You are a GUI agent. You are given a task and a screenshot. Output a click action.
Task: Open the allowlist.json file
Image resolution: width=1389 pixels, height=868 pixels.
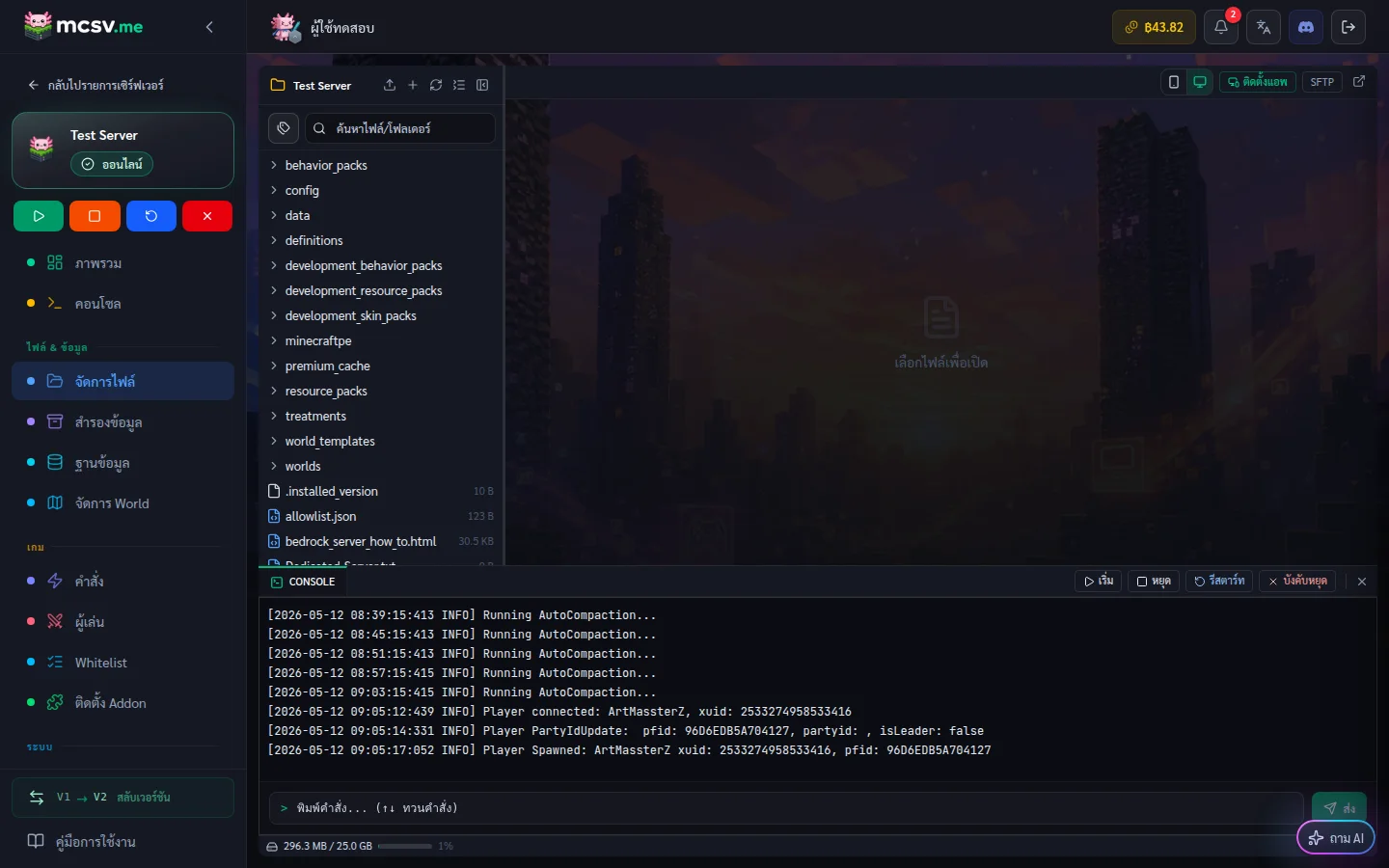382,516
